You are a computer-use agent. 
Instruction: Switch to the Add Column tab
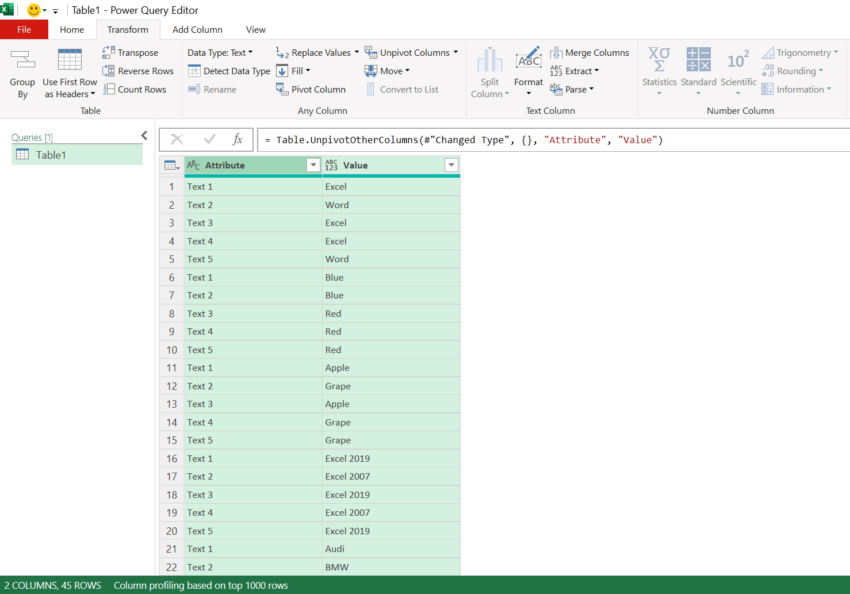point(196,29)
